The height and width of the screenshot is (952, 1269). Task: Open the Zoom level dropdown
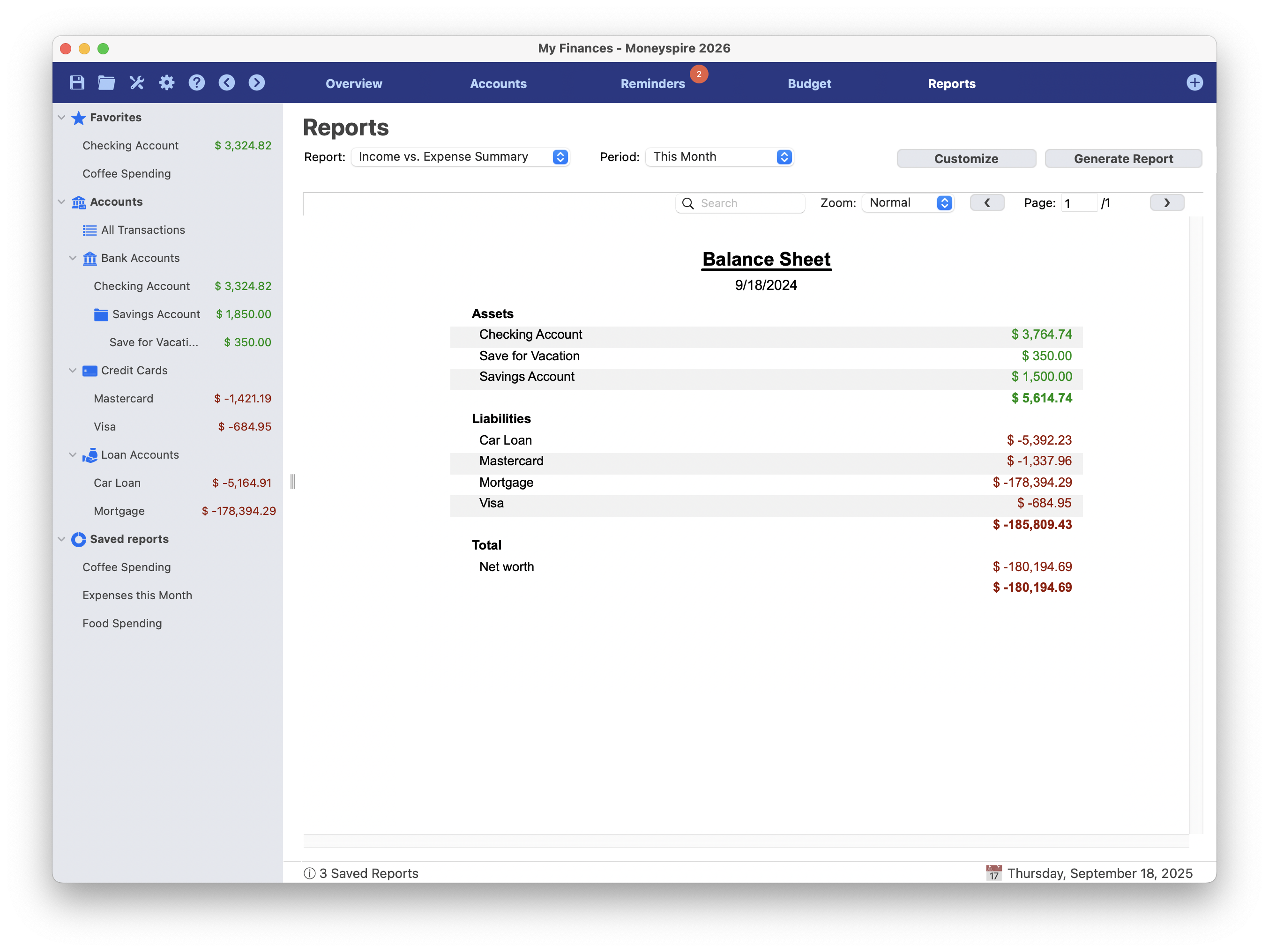(908, 203)
